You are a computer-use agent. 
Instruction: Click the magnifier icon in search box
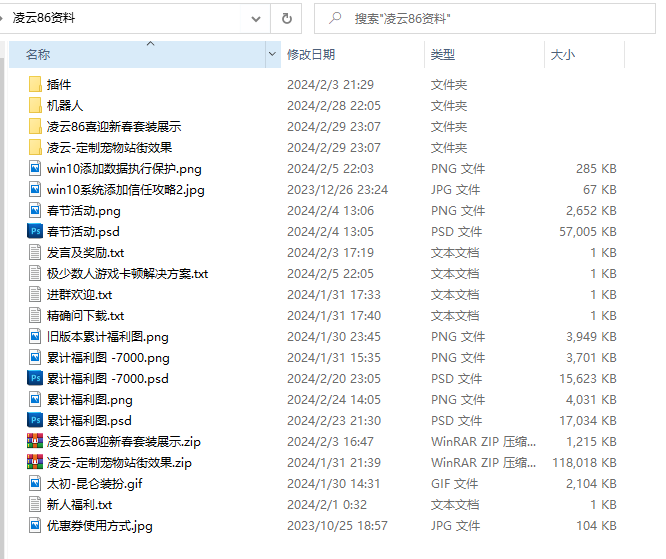[335, 18]
